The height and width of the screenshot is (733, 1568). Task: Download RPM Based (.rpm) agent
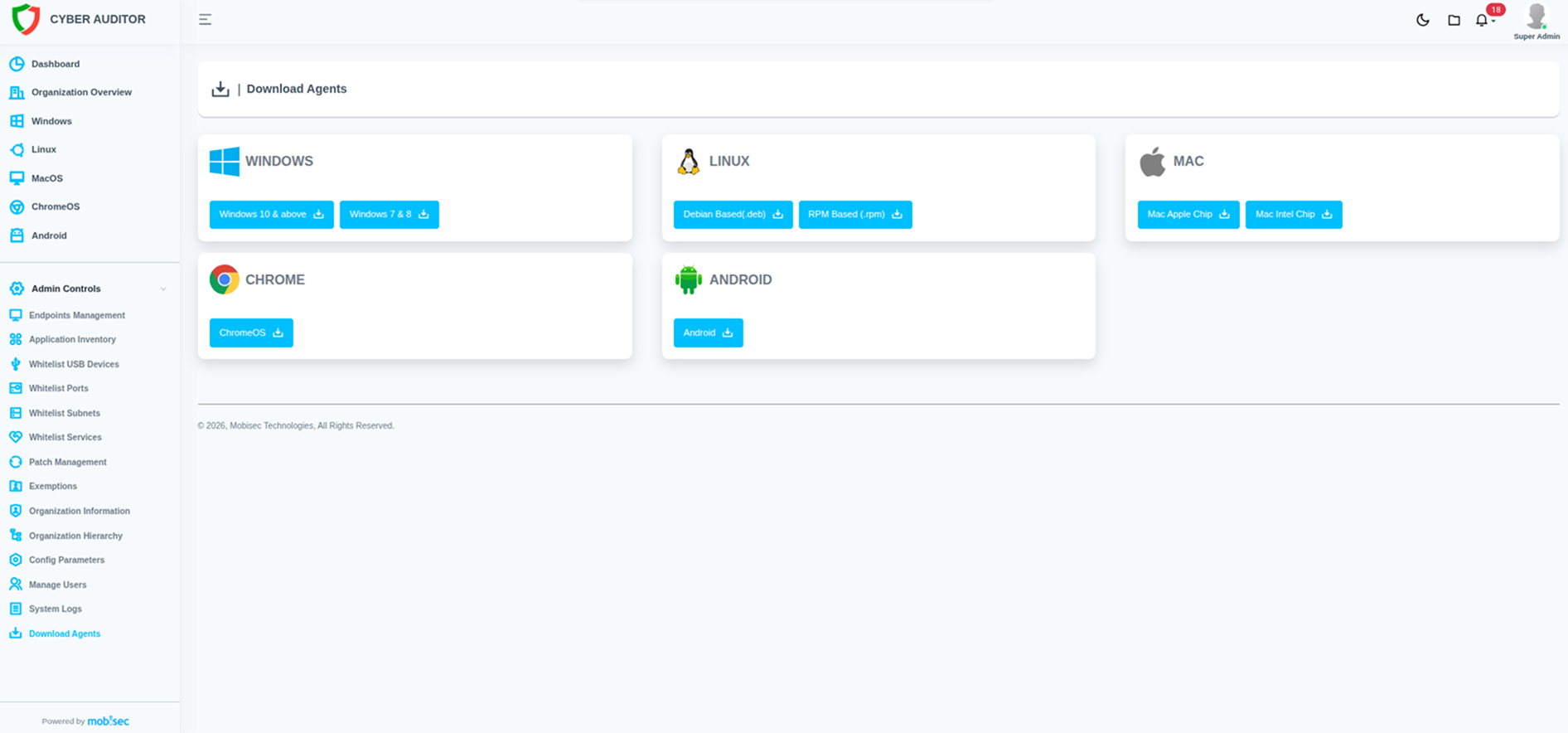[x=855, y=214]
